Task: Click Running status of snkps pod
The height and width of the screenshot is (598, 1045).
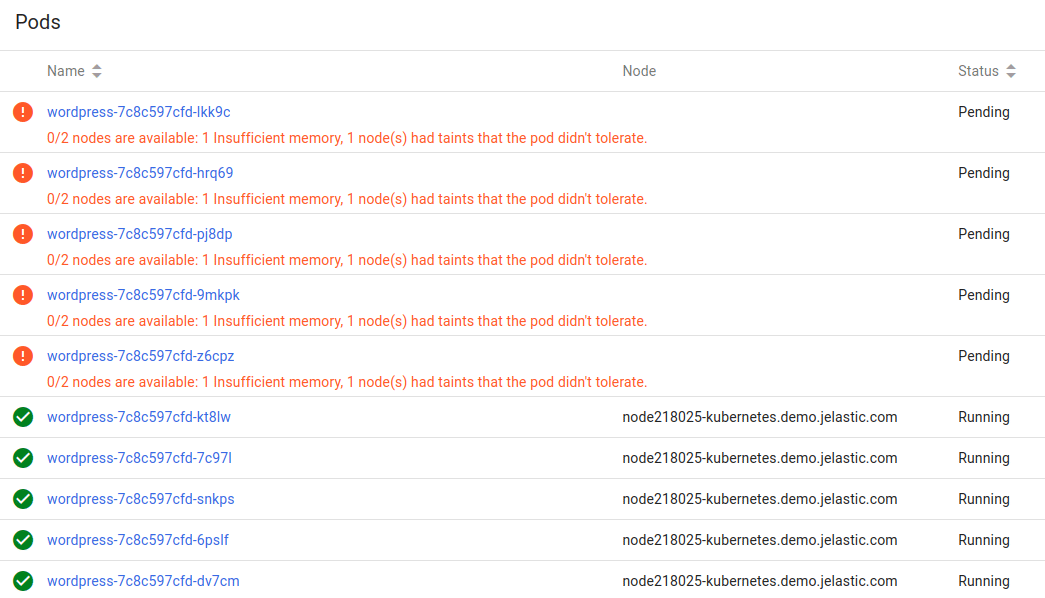Action: (984, 499)
